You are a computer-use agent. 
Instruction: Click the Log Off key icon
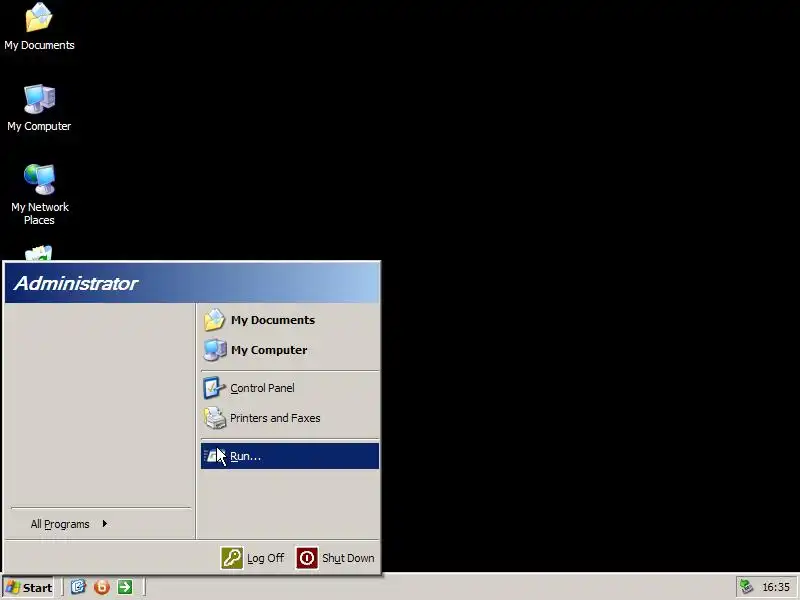232,558
